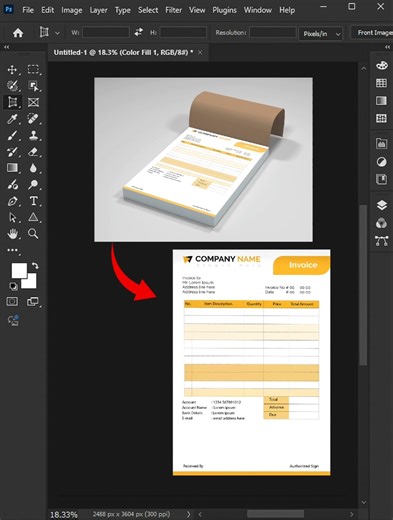Change the screen mode
The image size is (393, 520).
[33, 302]
